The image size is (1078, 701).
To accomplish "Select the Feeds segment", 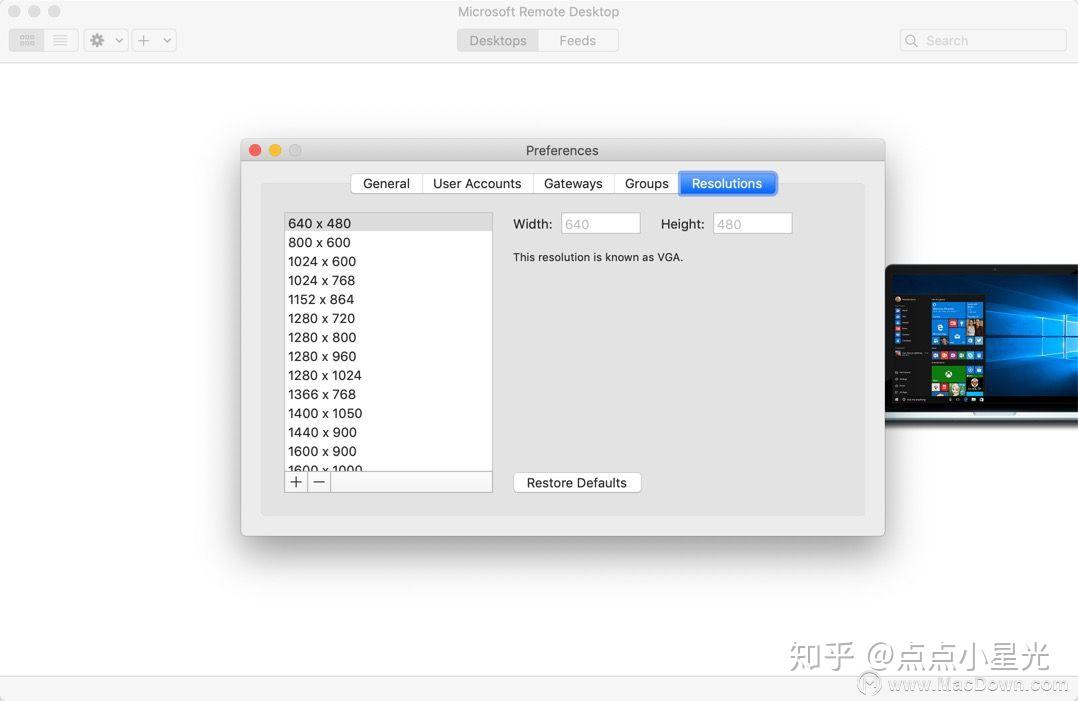I will pyautogui.click(x=578, y=41).
